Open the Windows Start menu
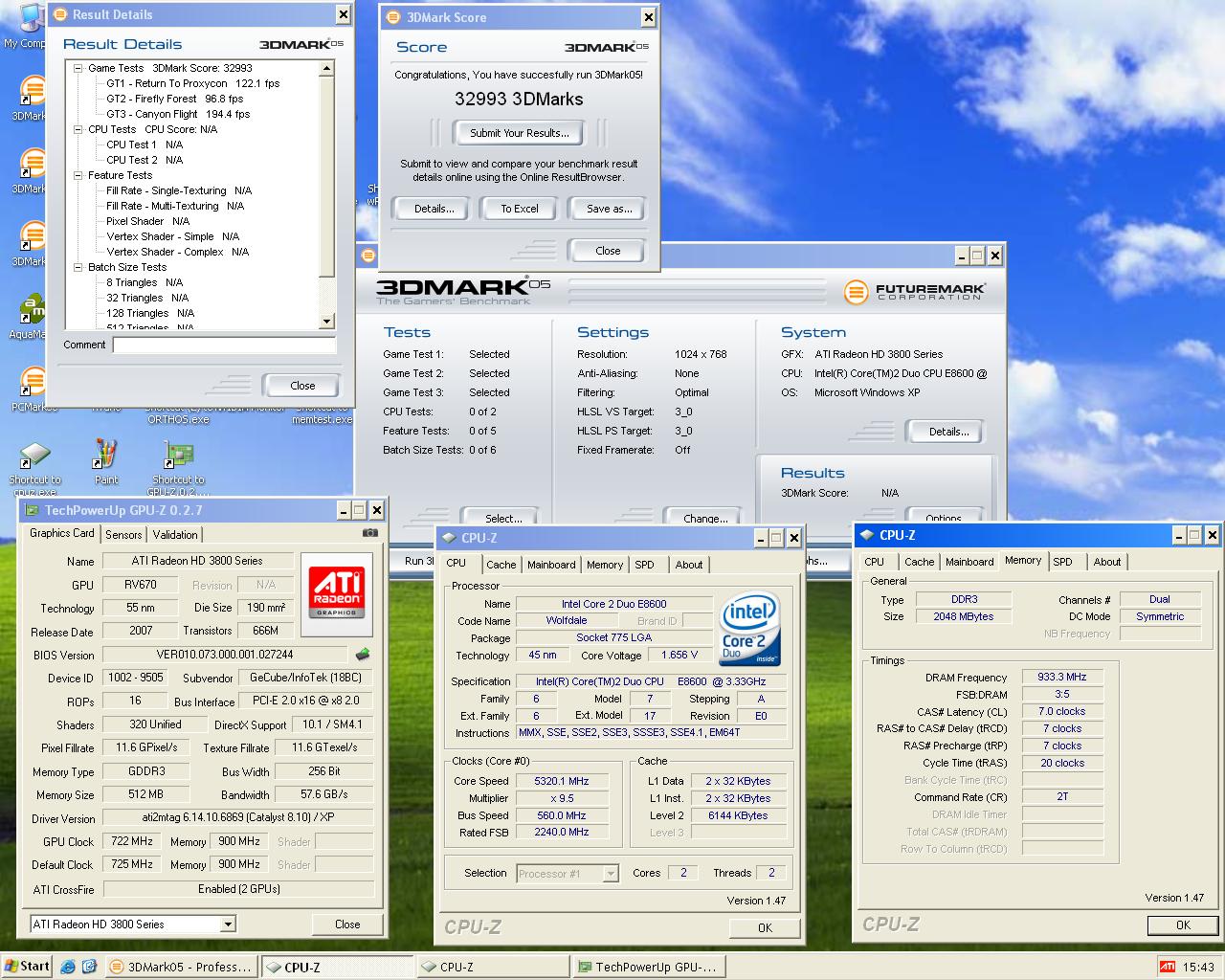1225x980 pixels. coord(27,967)
